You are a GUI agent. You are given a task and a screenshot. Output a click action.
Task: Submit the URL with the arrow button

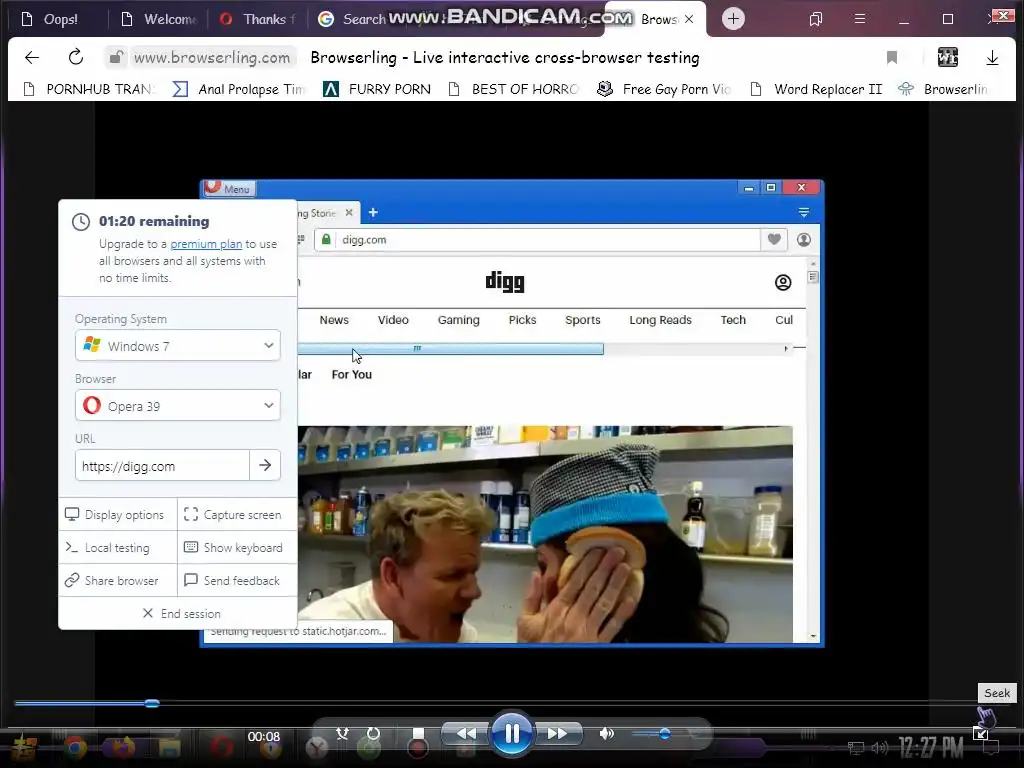click(265, 466)
